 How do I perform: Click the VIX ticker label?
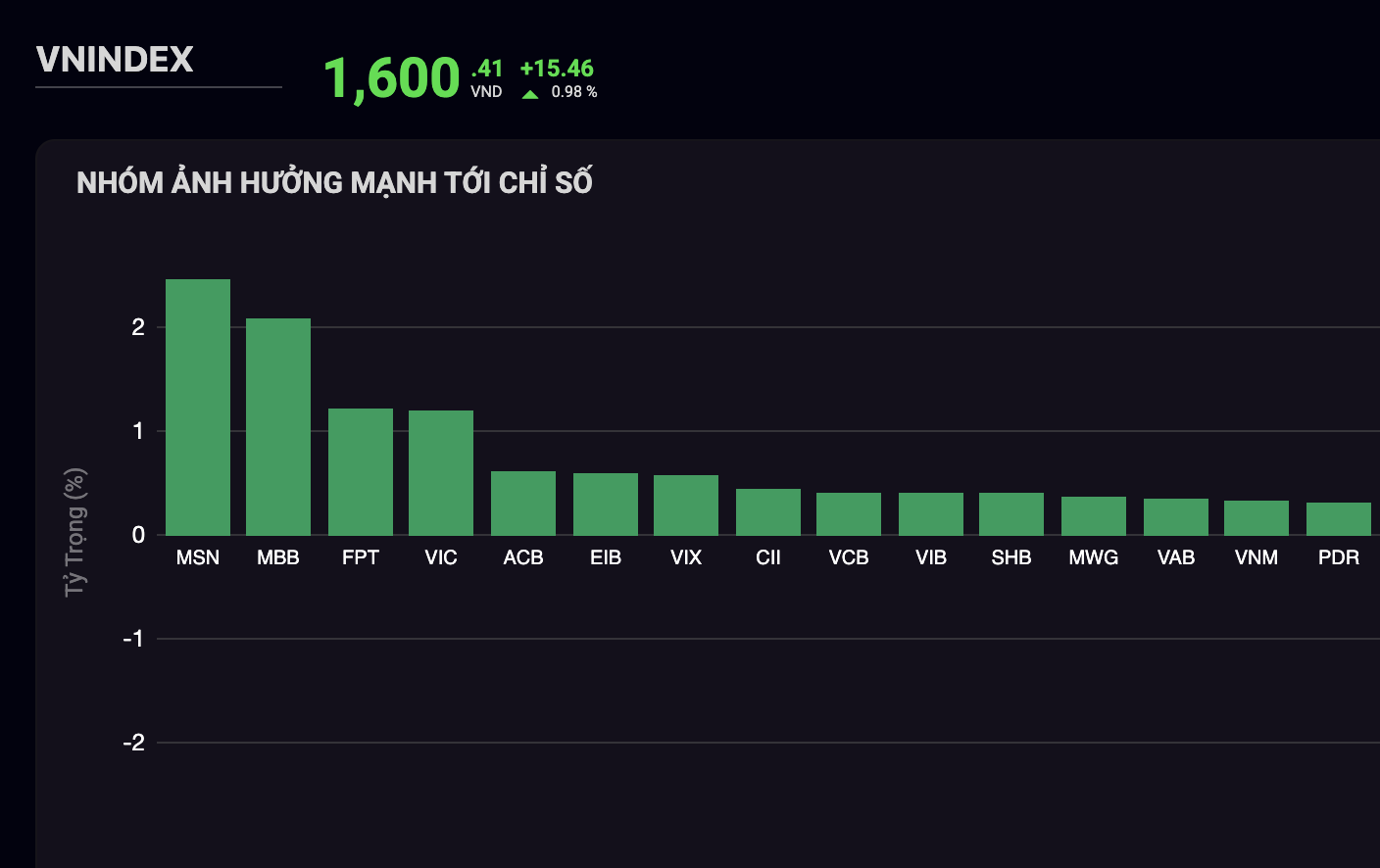pos(686,557)
